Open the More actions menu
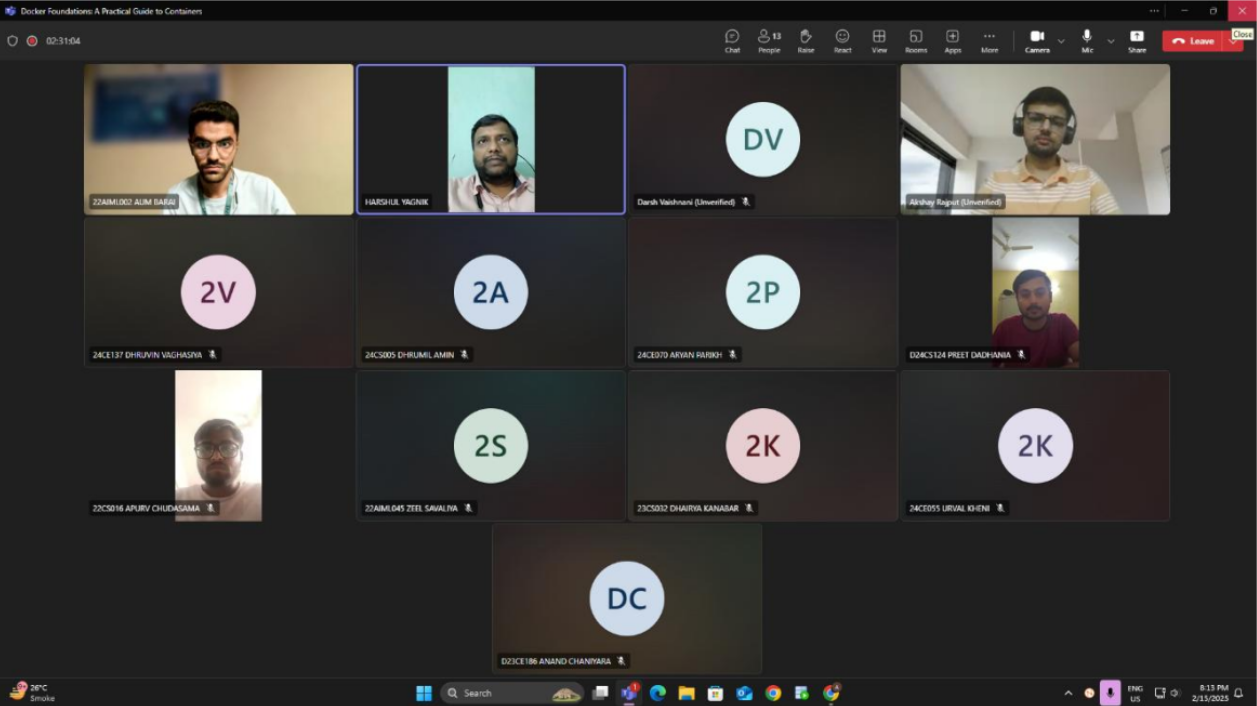The width and height of the screenshot is (1257, 706). point(989,40)
